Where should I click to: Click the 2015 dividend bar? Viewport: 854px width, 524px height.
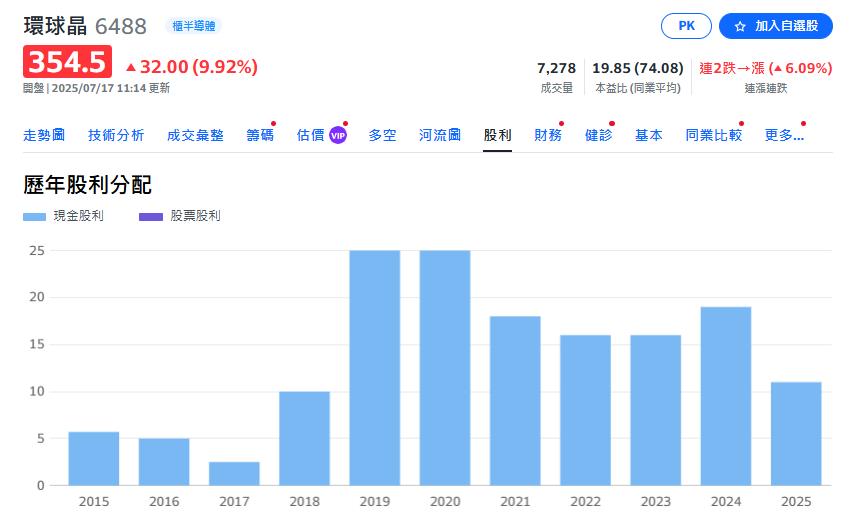coord(94,459)
